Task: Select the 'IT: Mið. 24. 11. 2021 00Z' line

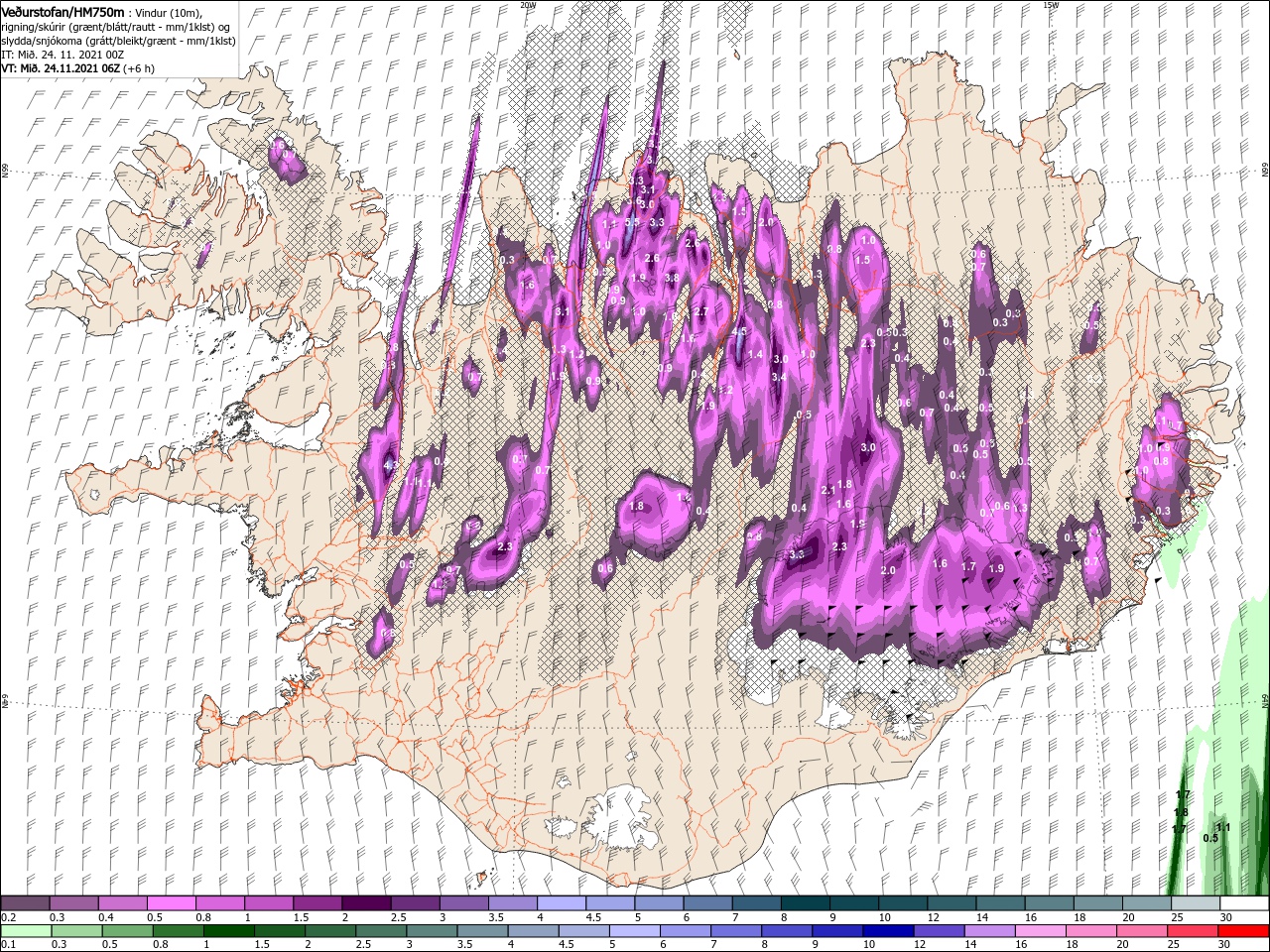Action: coord(63,54)
